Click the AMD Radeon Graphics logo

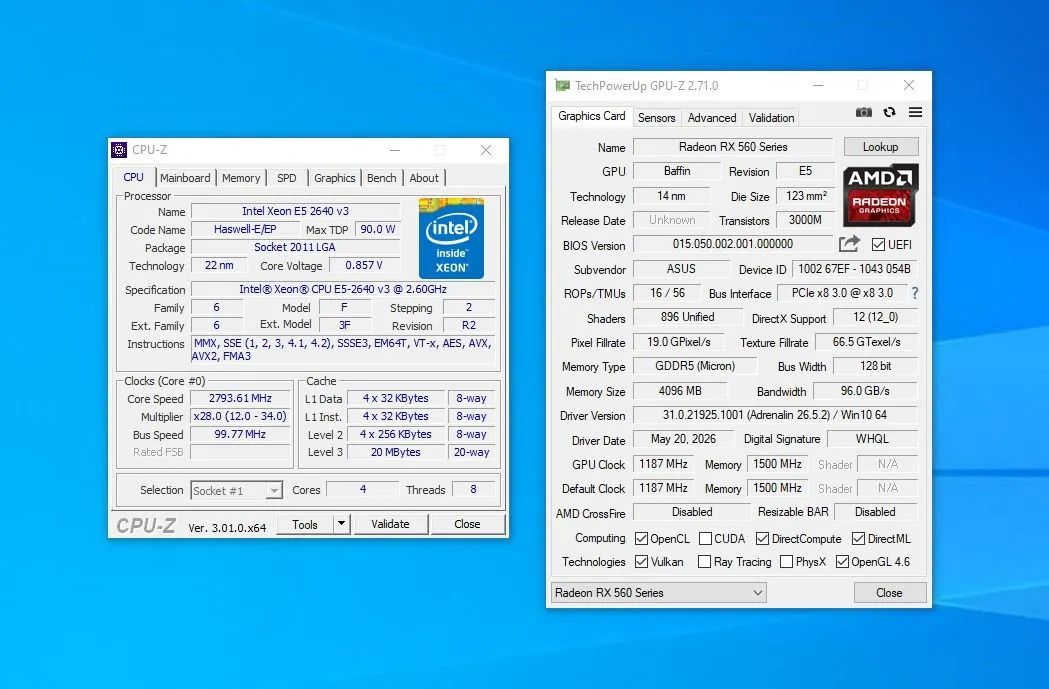tap(880, 195)
